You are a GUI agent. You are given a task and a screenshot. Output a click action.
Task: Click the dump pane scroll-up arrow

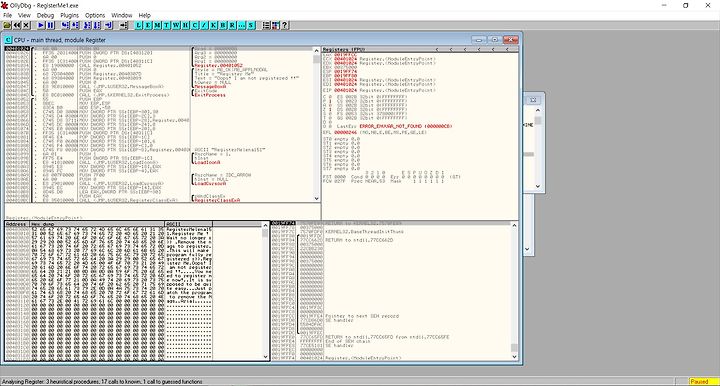[x=265, y=225]
